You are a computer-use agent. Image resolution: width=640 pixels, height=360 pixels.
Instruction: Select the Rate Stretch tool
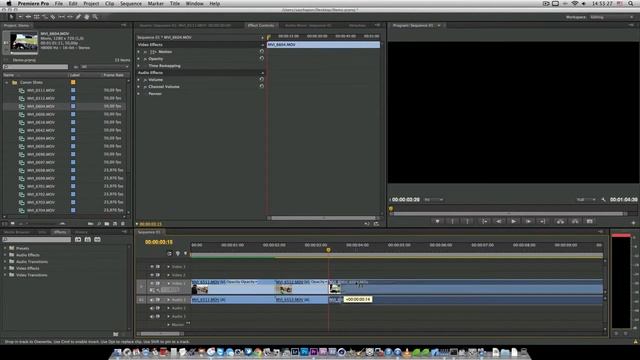[45, 17]
